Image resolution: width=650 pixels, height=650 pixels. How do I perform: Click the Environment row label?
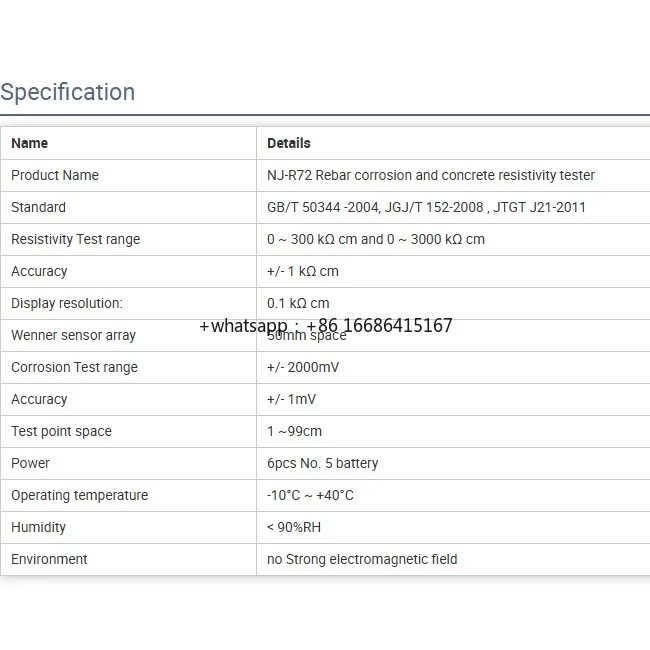click(49, 560)
